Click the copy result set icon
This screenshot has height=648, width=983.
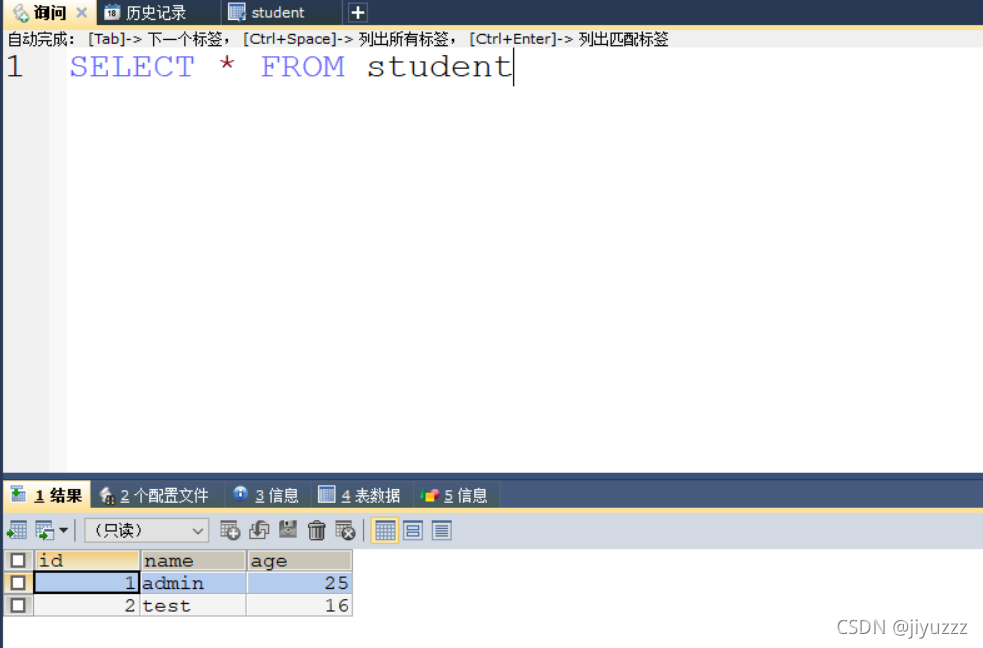tap(45, 531)
